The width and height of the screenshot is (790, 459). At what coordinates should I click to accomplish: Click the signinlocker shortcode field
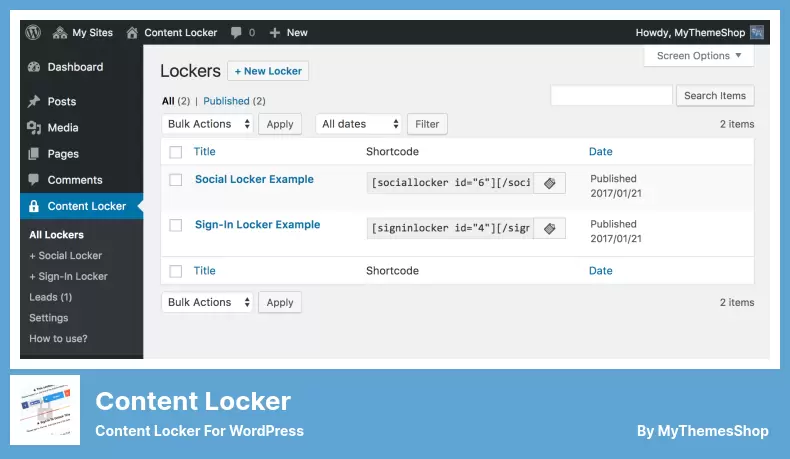pos(450,228)
